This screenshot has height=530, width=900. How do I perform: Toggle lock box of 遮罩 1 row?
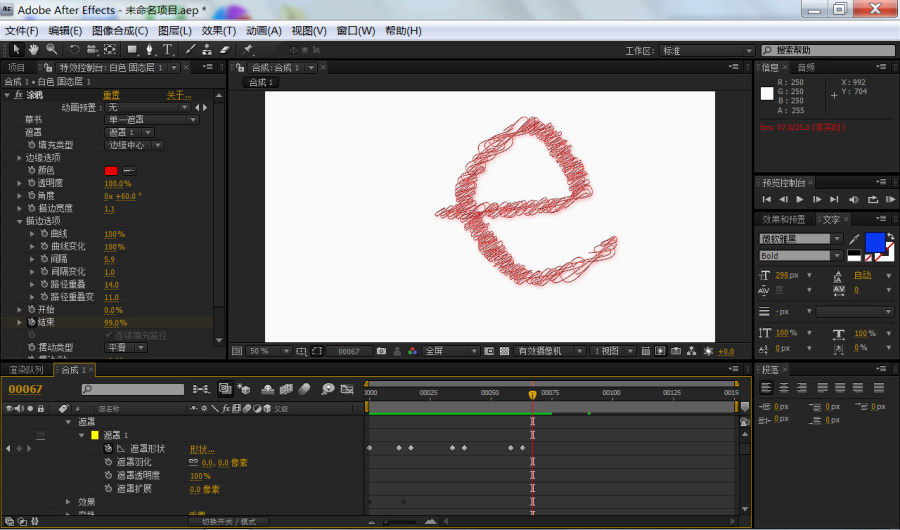point(40,435)
